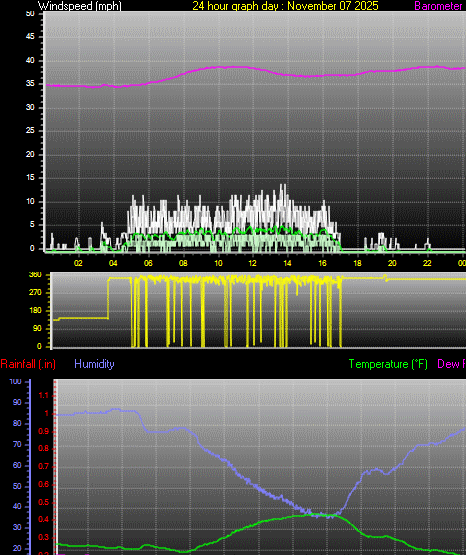The height and width of the screenshot is (555, 466).
Task: Select the 15 label on windspeed axis
Action: pos(30,178)
